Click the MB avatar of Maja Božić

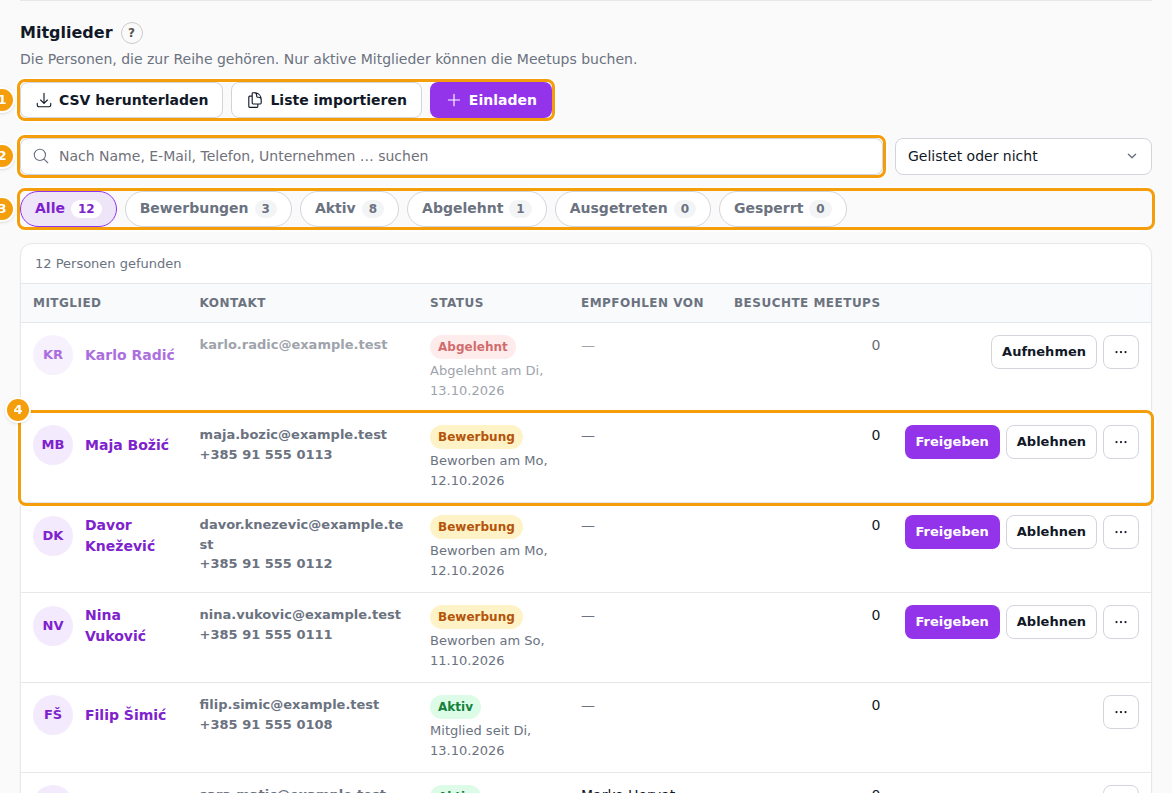tap(53, 445)
